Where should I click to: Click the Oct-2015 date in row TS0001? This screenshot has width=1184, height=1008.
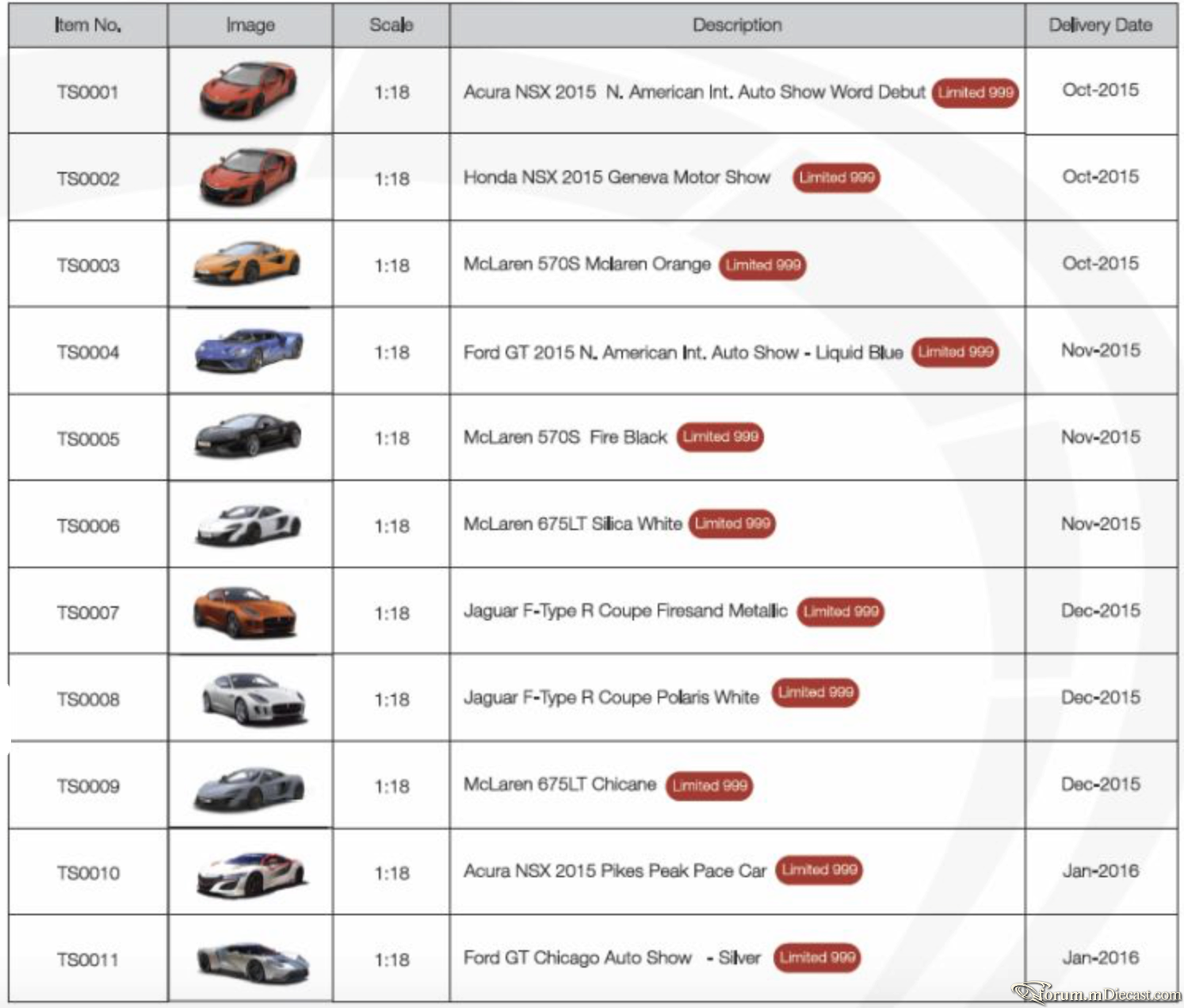(1101, 90)
